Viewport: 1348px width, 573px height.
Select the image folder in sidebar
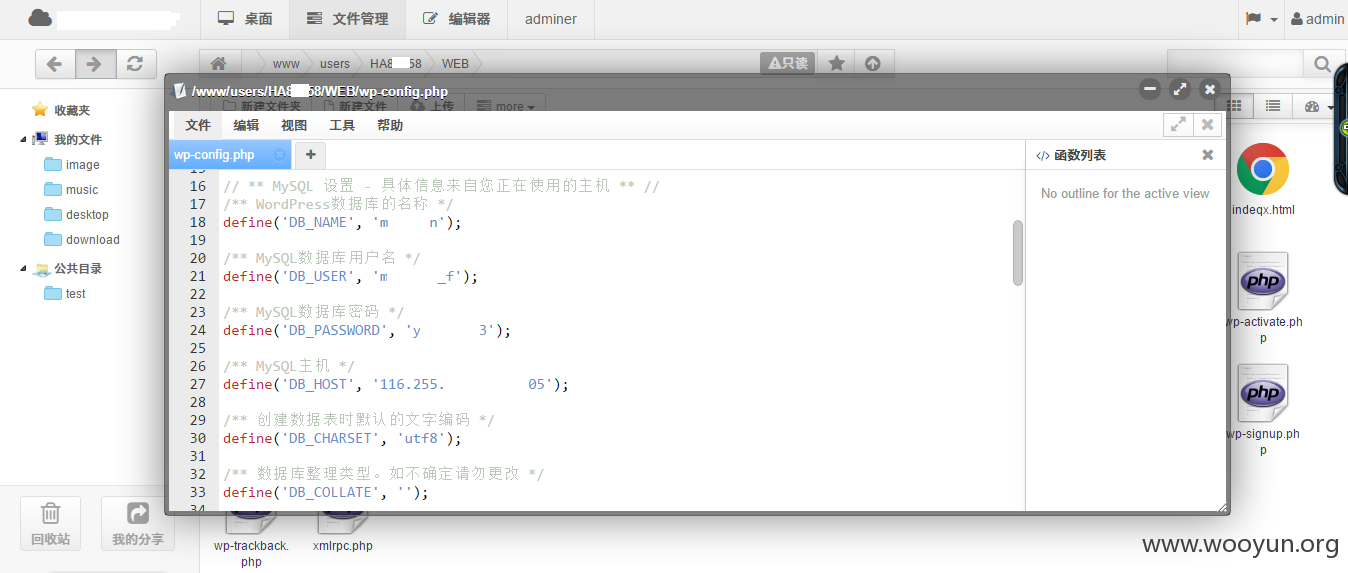point(72,165)
